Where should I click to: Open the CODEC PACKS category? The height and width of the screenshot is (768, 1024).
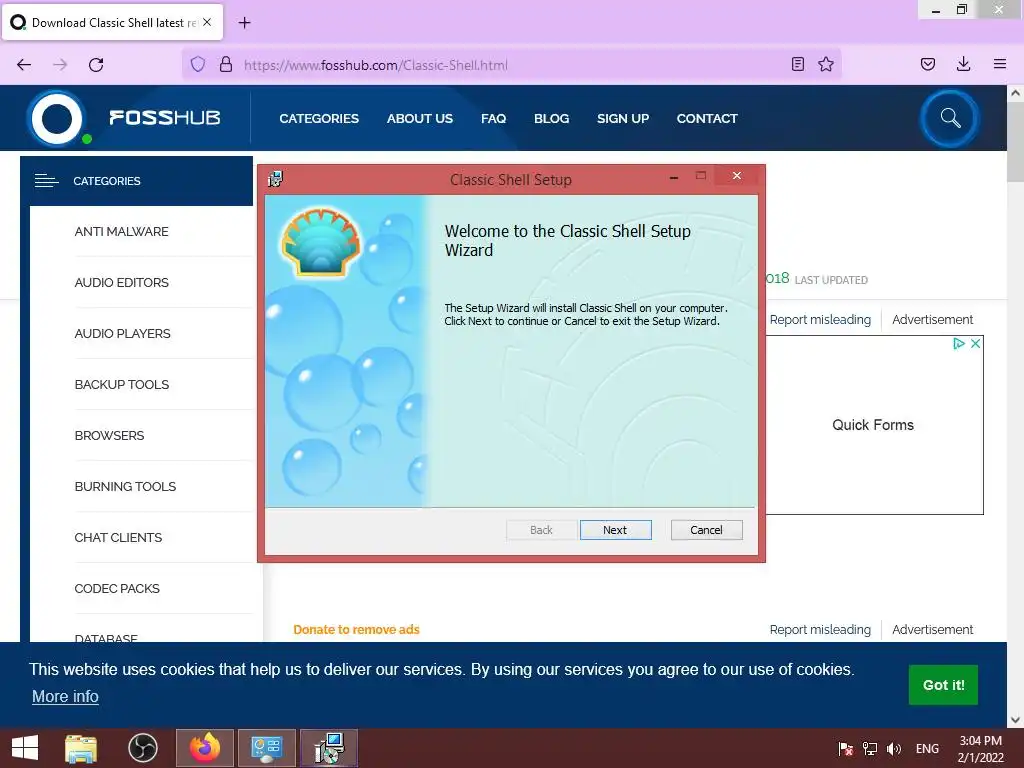click(117, 588)
